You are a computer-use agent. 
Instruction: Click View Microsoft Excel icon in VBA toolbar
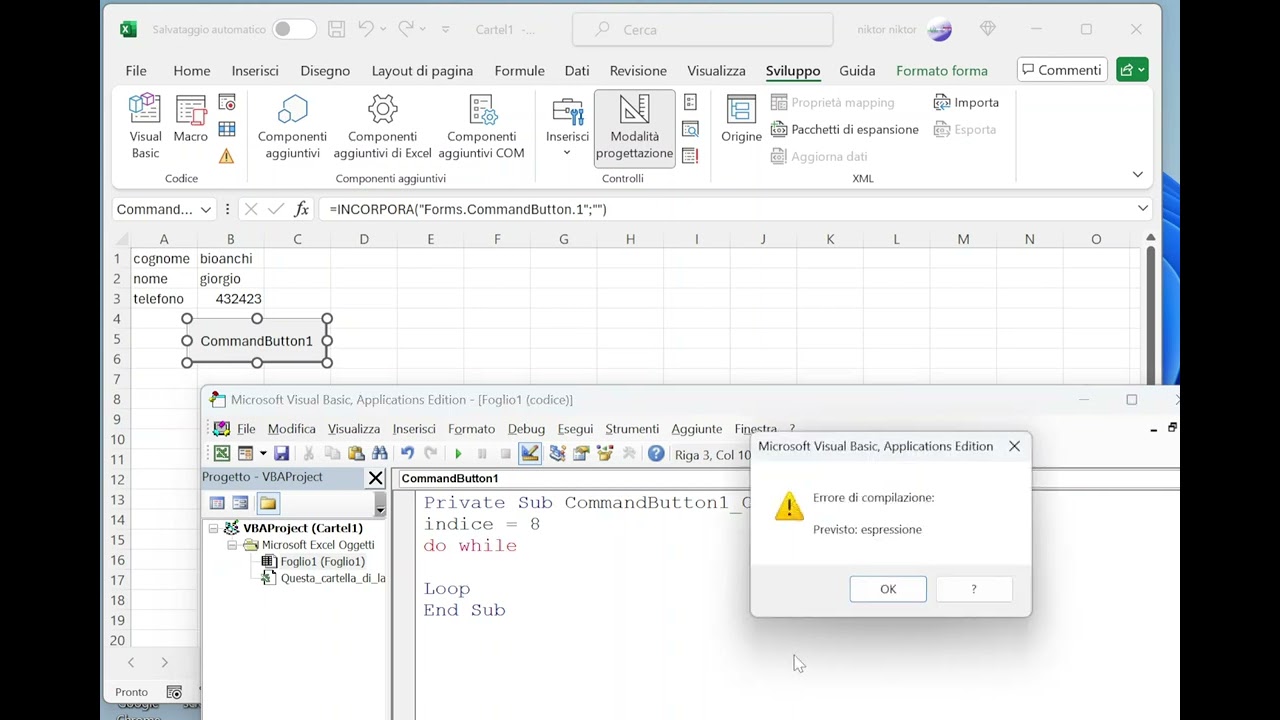tap(222, 454)
